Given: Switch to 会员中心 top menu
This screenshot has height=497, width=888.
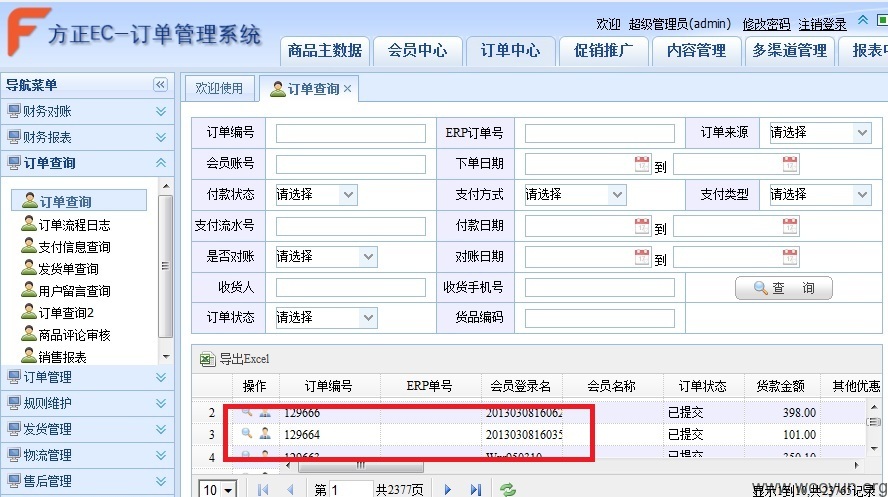Looking at the screenshot, I should tap(417, 51).
